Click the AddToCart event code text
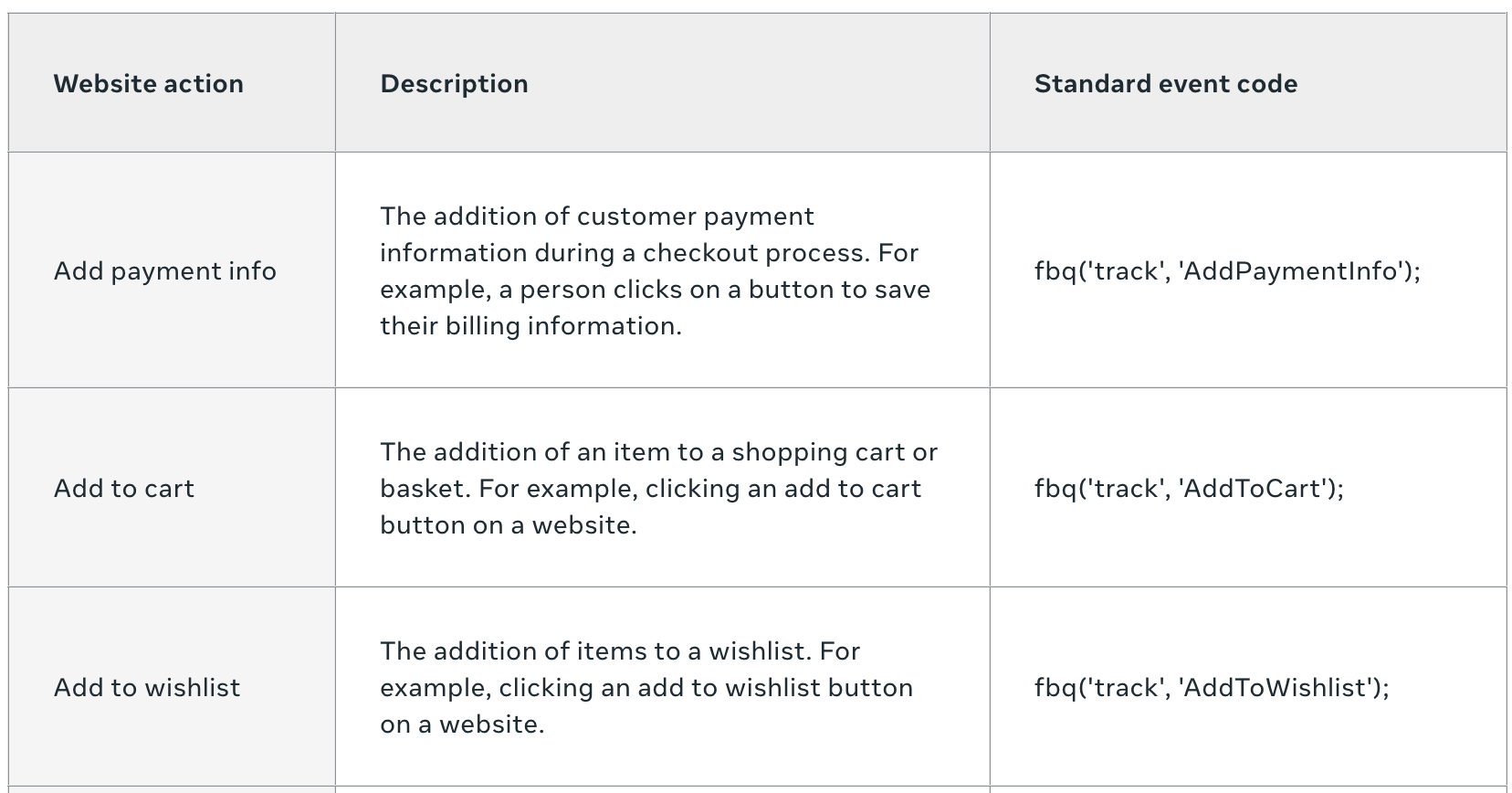 click(1190, 489)
